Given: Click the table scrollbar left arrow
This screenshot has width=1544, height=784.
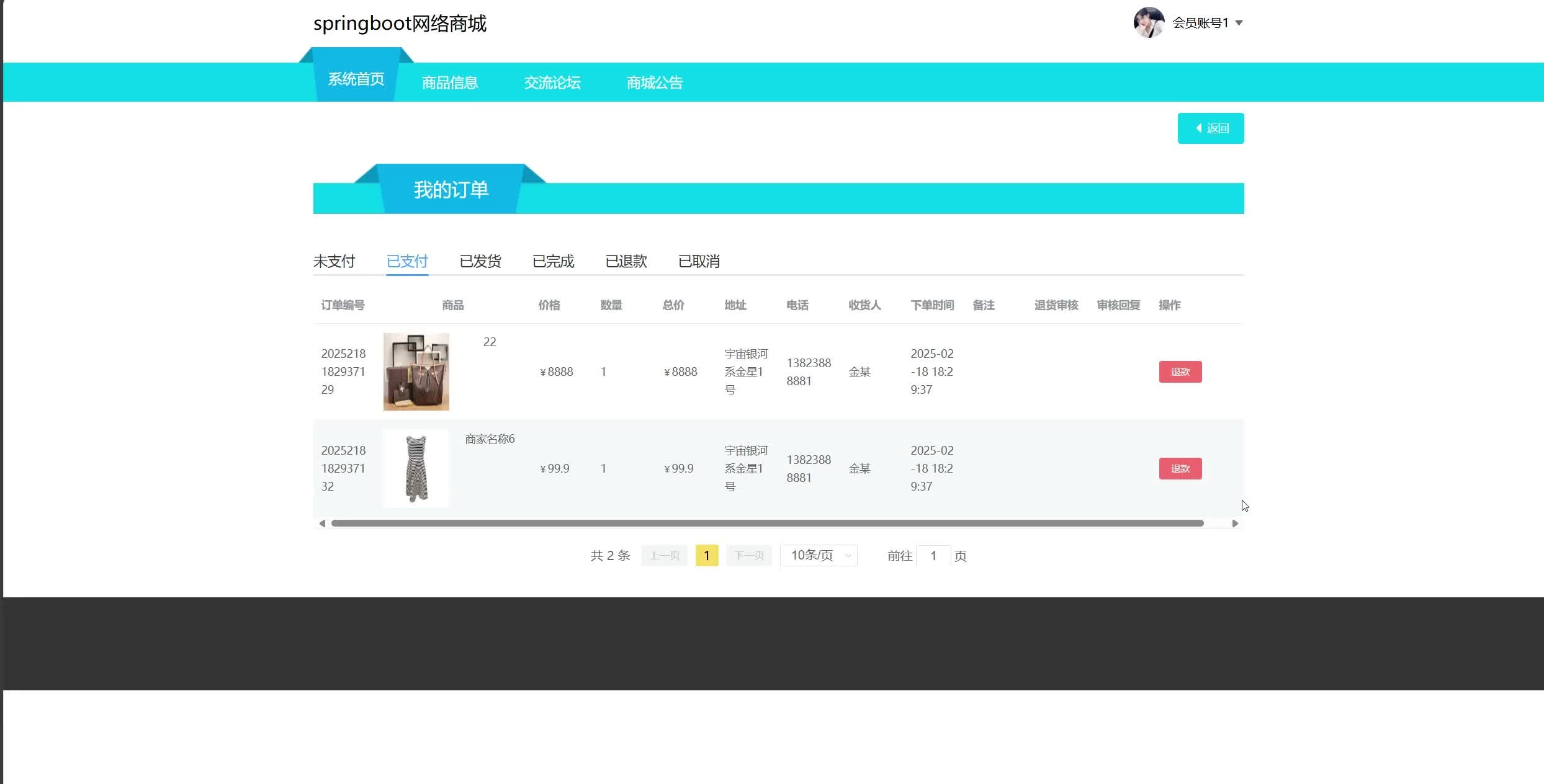Looking at the screenshot, I should (x=322, y=523).
